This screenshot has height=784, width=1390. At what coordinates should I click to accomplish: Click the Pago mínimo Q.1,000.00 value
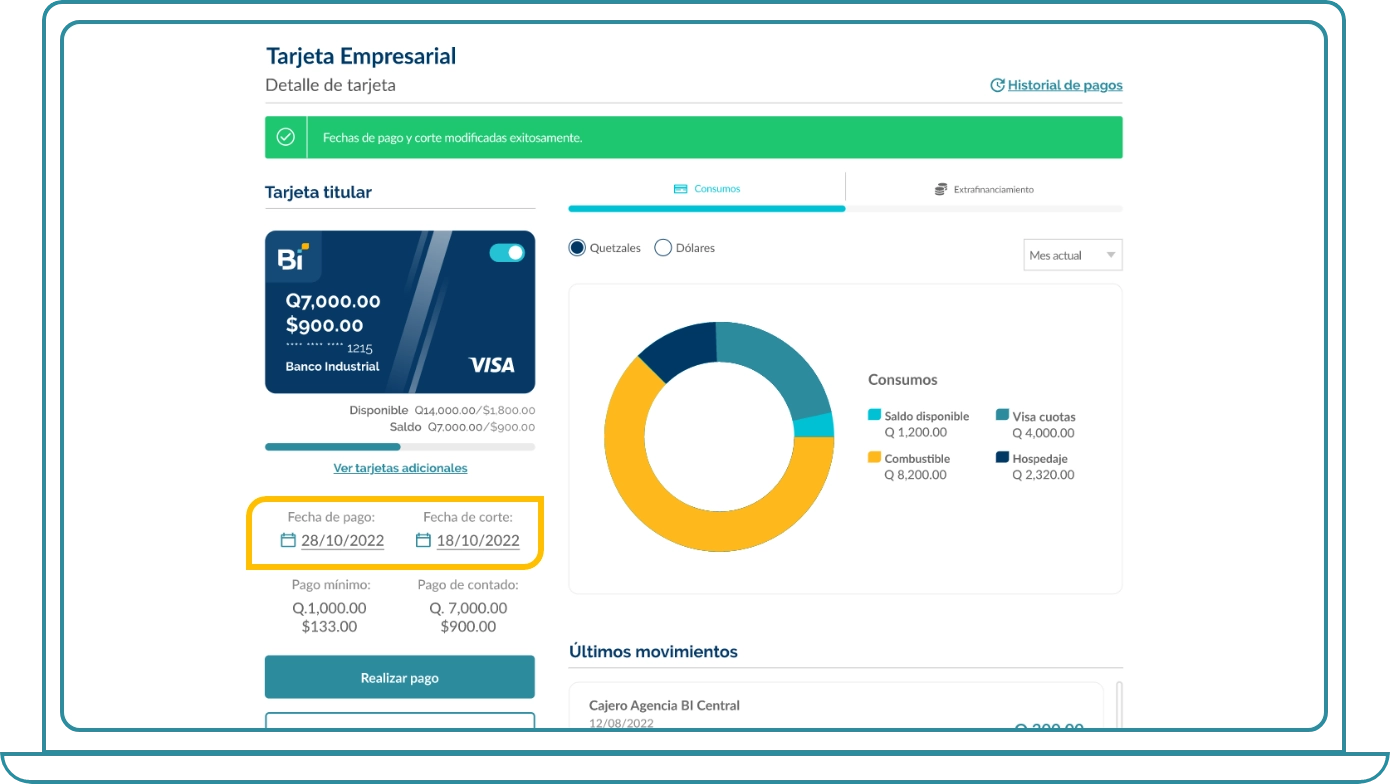329,608
